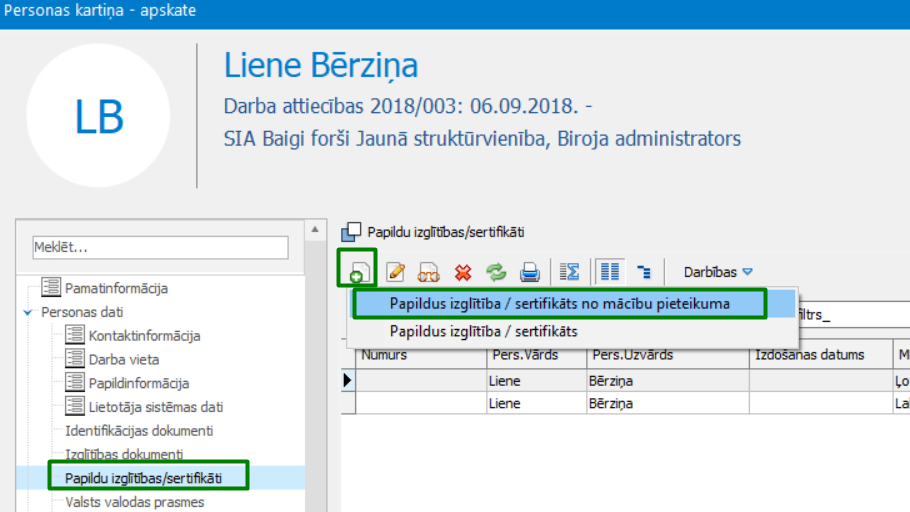Click the red X delete icon
This screenshot has height=512, width=910.
coord(463,272)
